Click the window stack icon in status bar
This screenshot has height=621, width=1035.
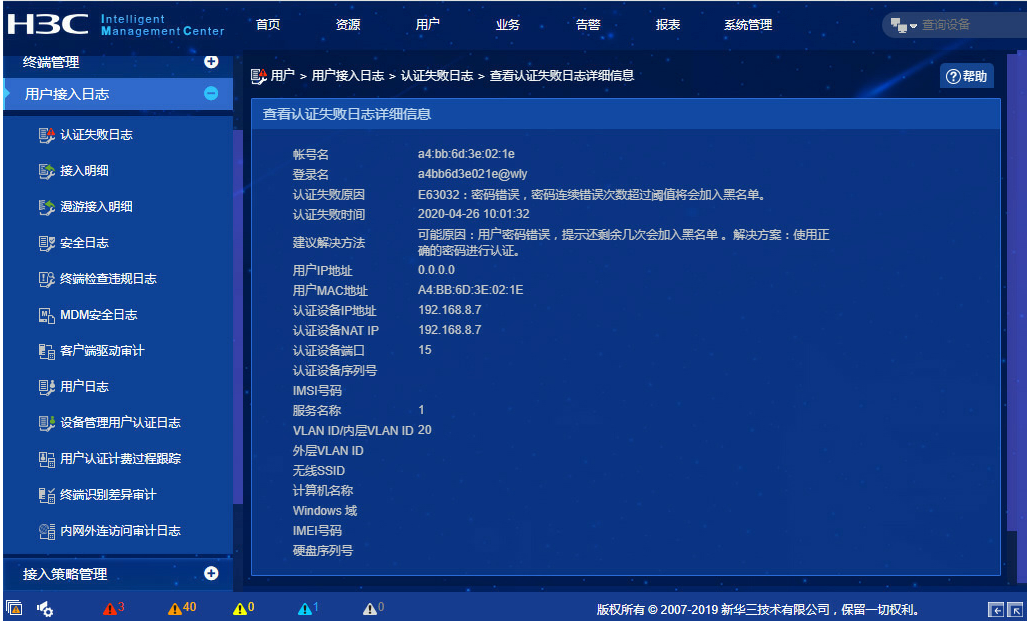pyautogui.click(x=14, y=608)
